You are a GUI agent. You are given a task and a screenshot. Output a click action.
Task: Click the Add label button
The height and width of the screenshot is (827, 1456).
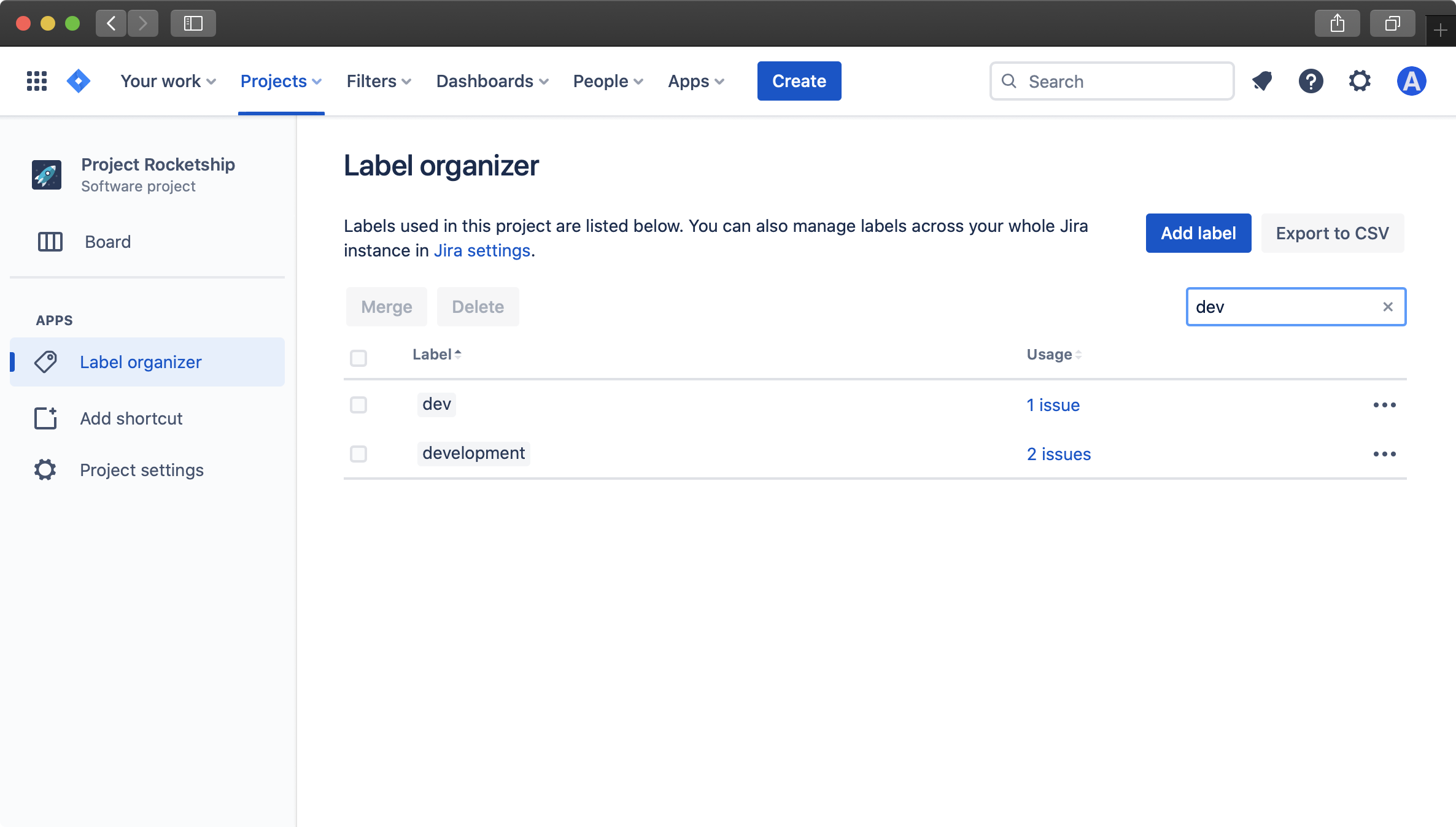click(x=1198, y=232)
